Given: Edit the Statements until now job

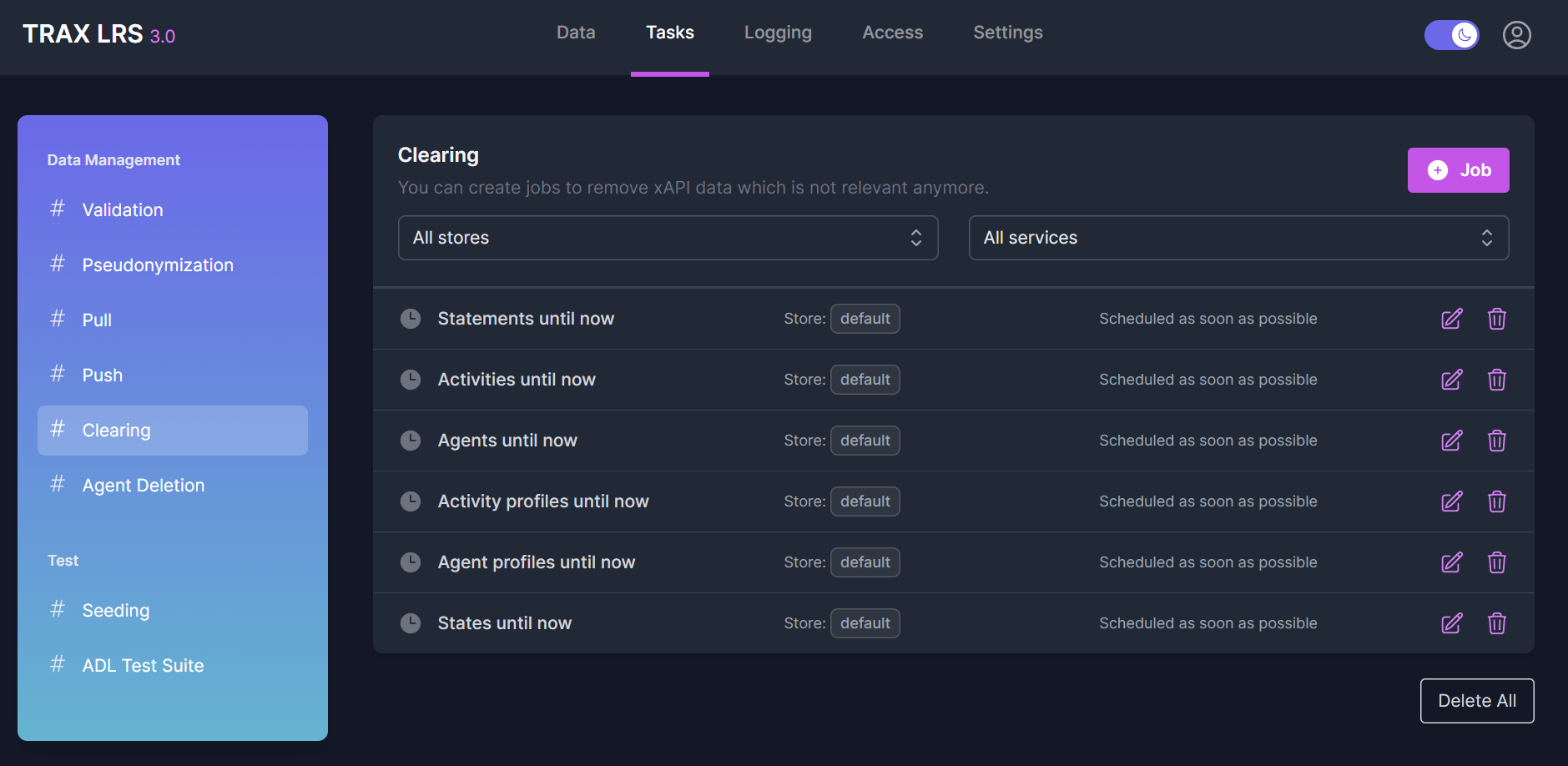Looking at the screenshot, I should click(x=1451, y=319).
